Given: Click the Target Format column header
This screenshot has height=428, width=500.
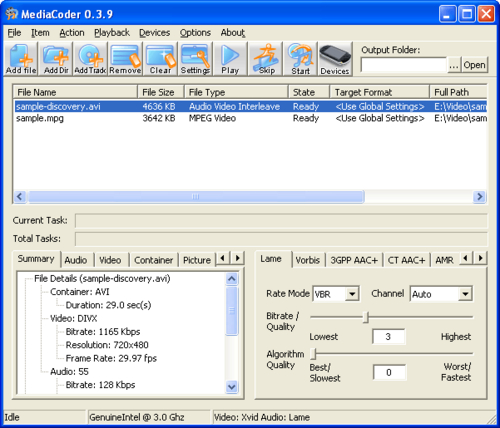Looking at the screenshot, I should (379, 92).
